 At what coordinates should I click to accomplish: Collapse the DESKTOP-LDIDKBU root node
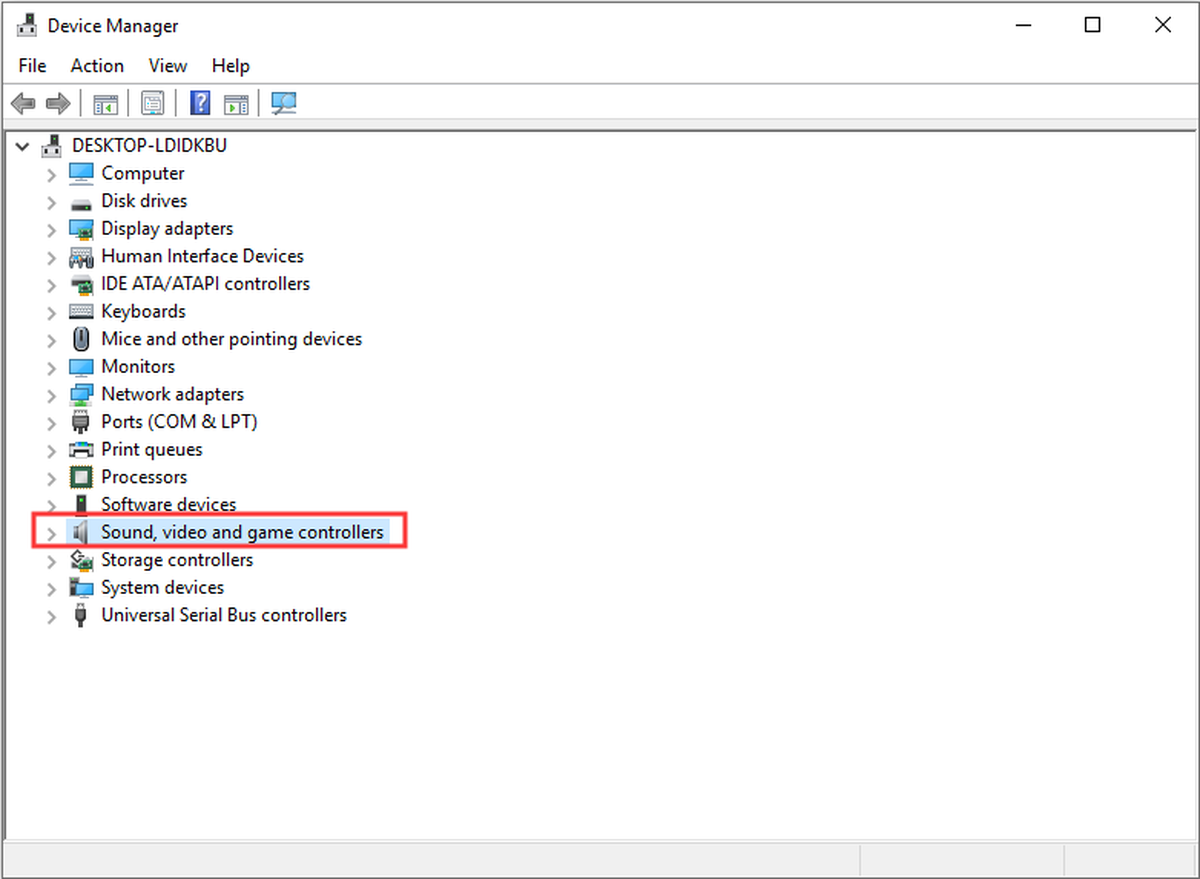23,146
